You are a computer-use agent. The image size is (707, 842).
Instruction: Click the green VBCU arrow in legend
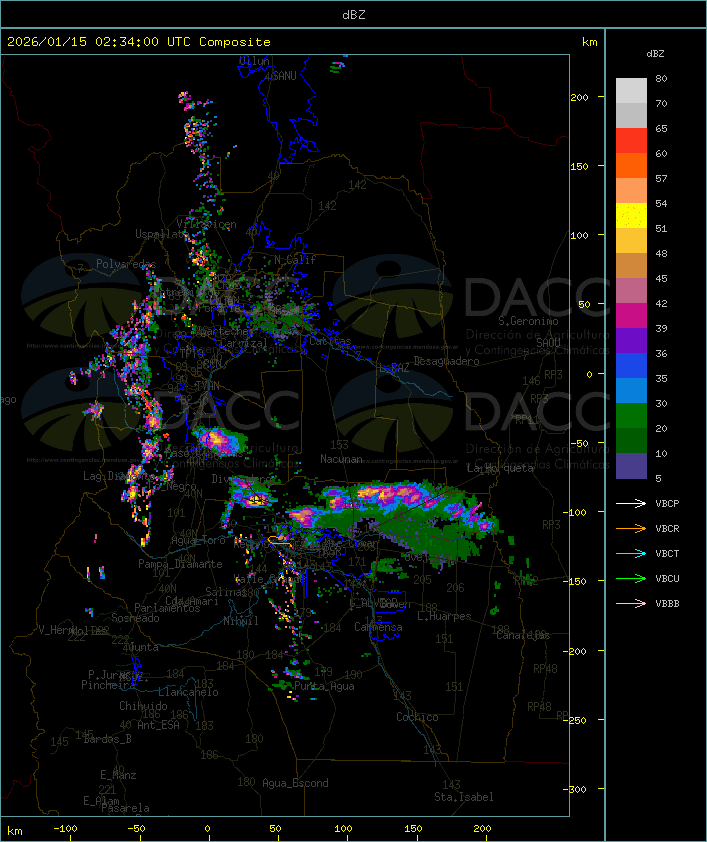pos(631,578)
